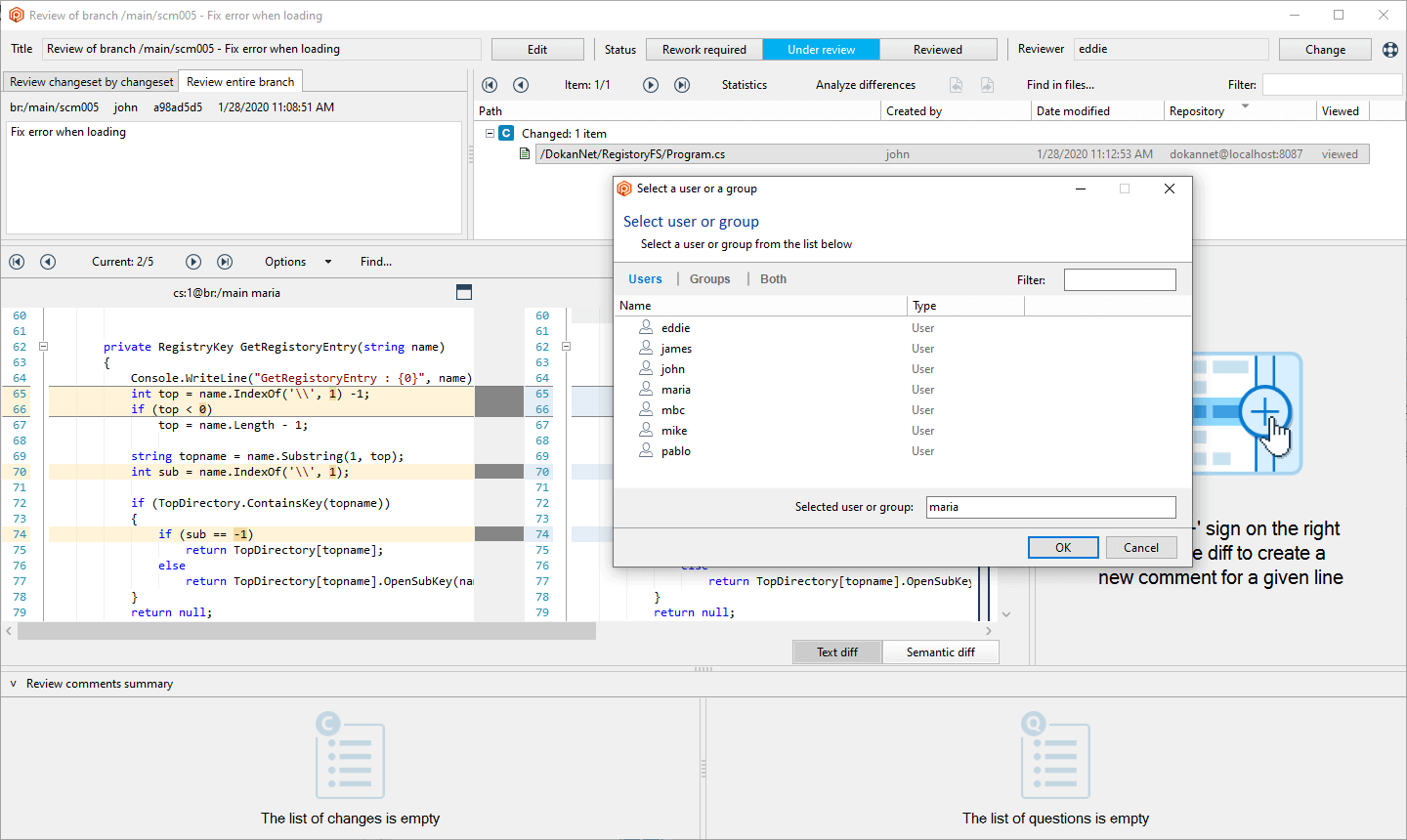
Task: Sort by Created by column header
Action: point(956,111)
